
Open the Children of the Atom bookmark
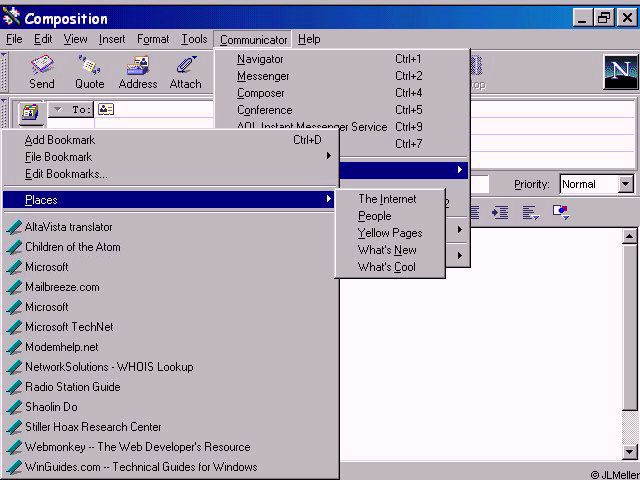[171, 247]
